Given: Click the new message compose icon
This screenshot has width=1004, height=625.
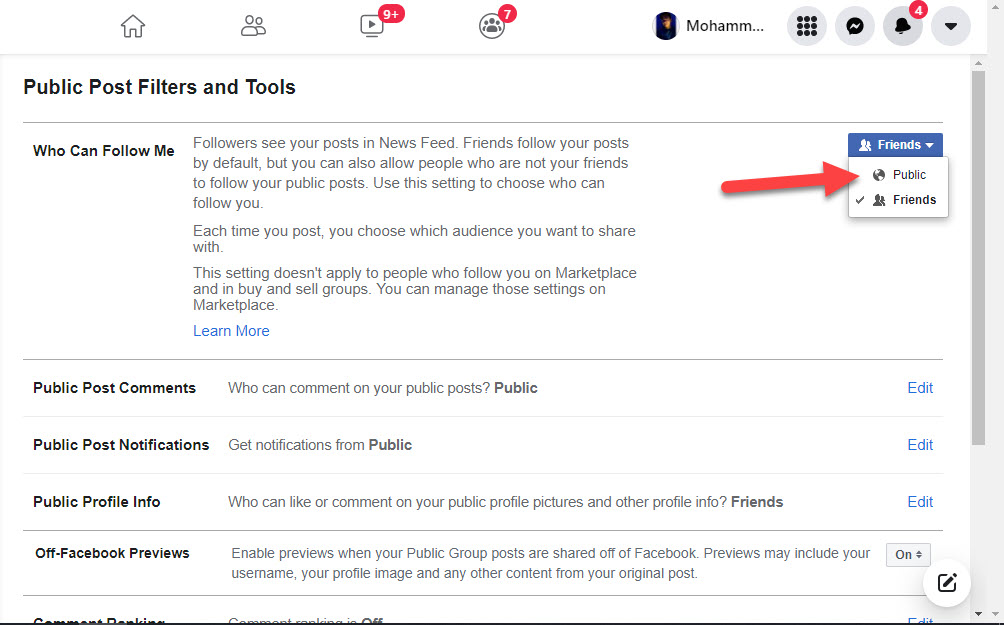Looking at the screenshot, I should [947, 583].
